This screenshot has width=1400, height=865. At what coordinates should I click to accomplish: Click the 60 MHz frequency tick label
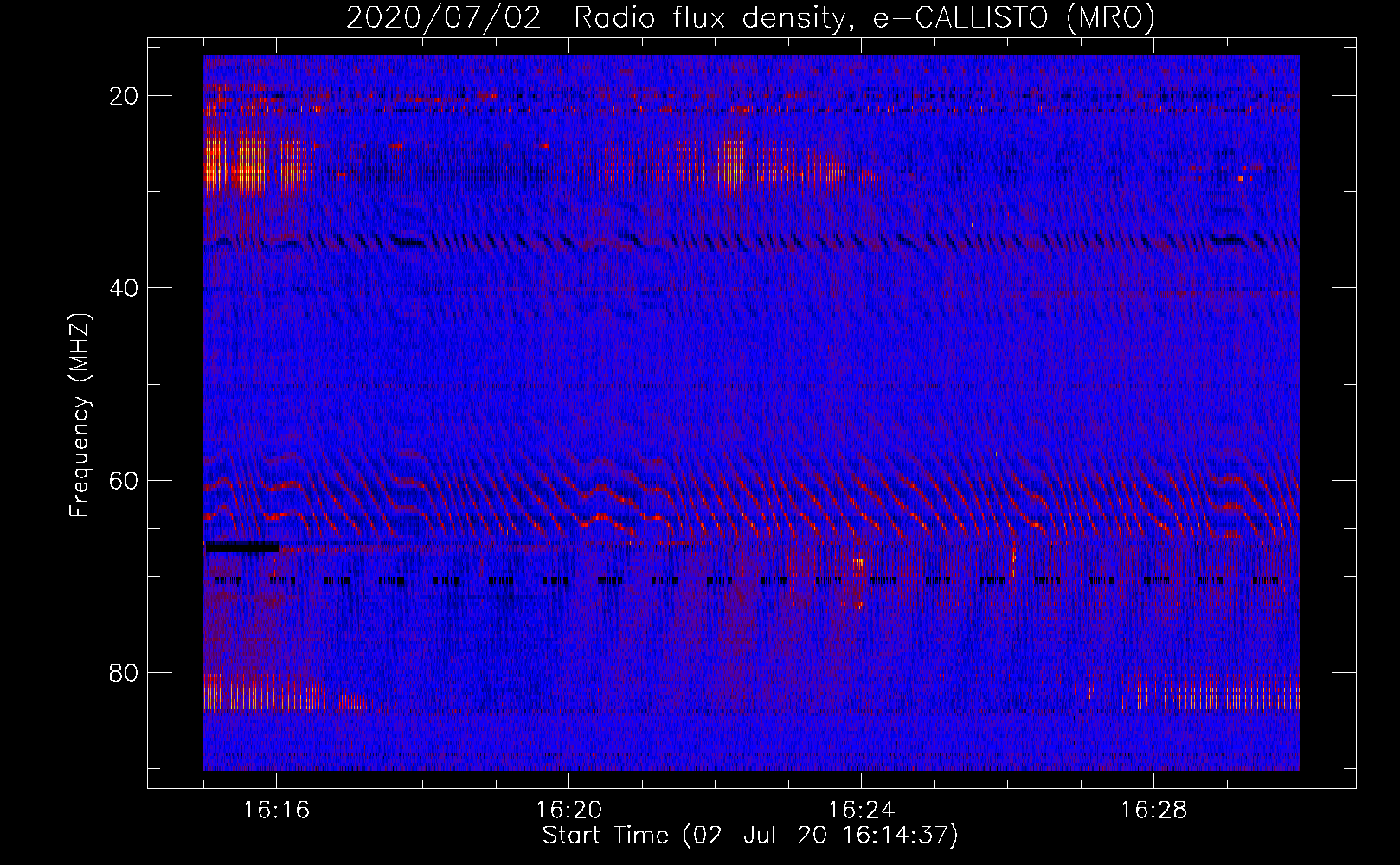(124, 481)
